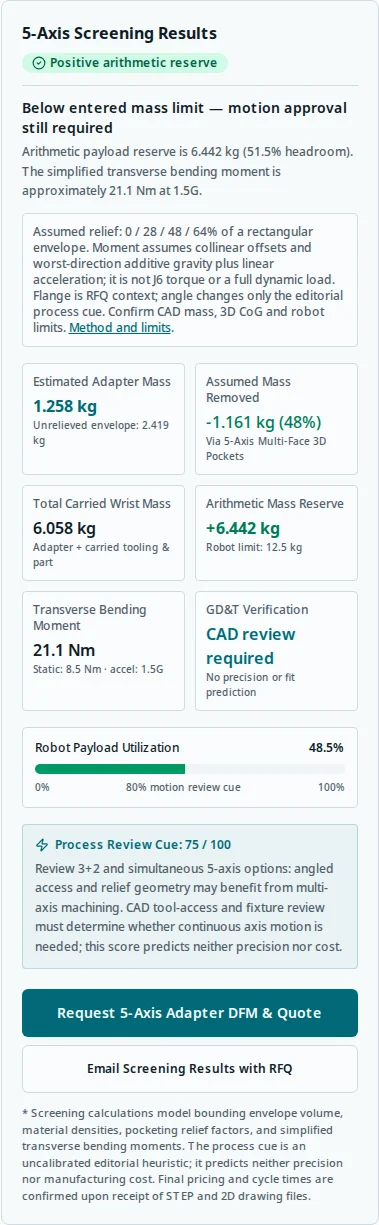The height and width of the screenshot is (1225, 379).
Task: Click the CAD review required text
Action: click(251, 646)
